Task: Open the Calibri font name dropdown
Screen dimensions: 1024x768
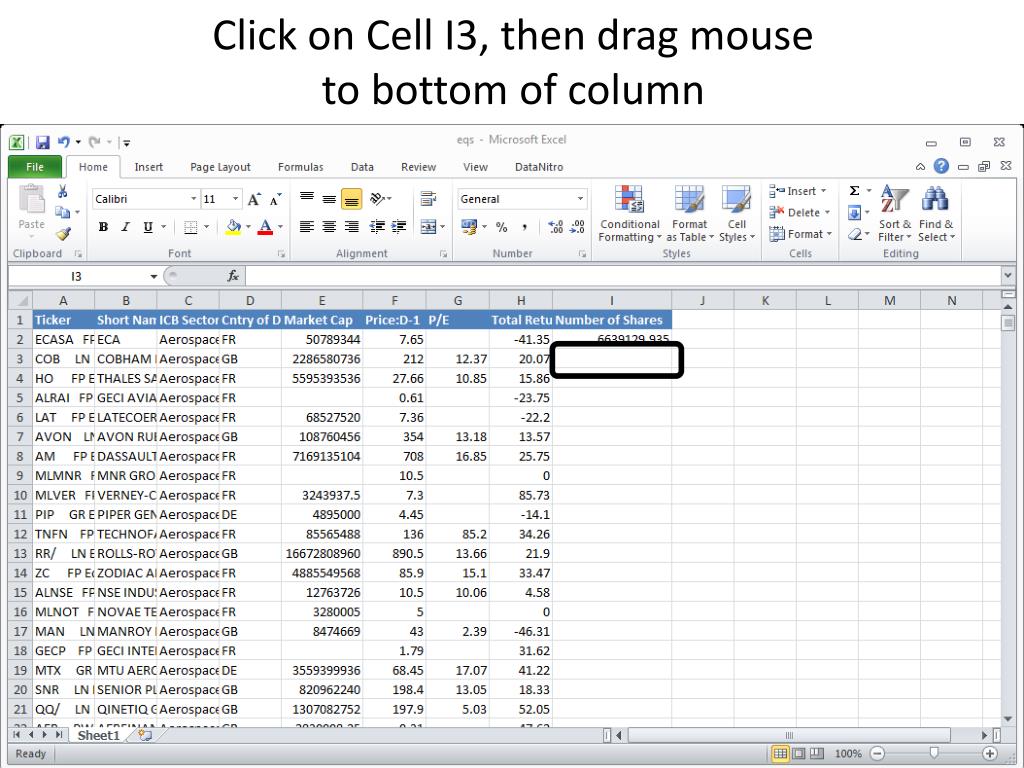Action: 193,199
